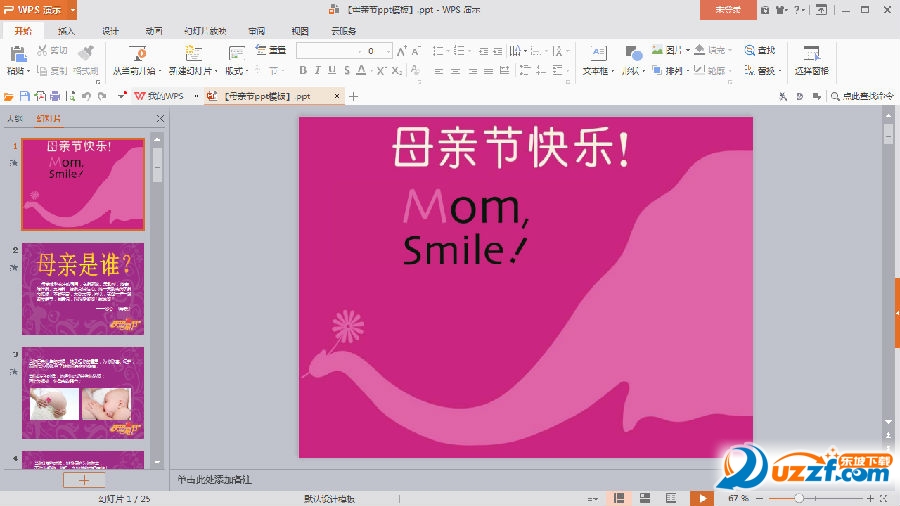
Task: Click the Redo arrow icon
Action: (102, 96)
